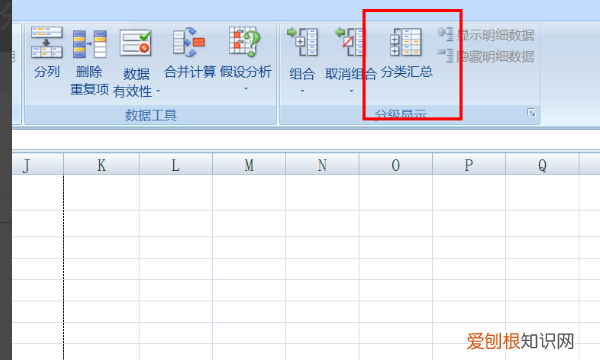600x360 pixels.
Task: Click the 取消组合 ungroup icon
Action: coord(350,42)
